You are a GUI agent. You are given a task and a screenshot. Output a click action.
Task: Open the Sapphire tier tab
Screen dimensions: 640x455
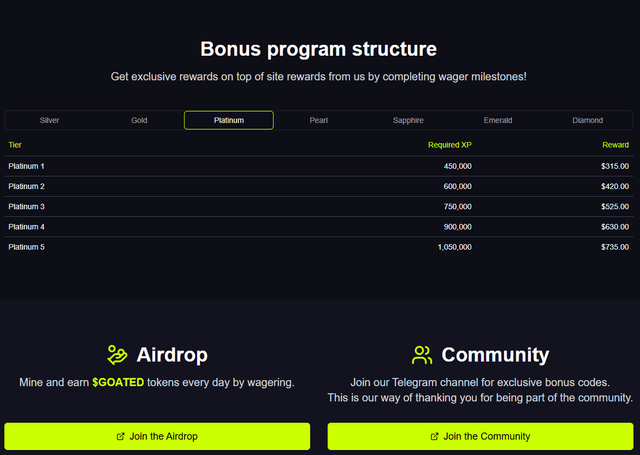tap(408, 120)
